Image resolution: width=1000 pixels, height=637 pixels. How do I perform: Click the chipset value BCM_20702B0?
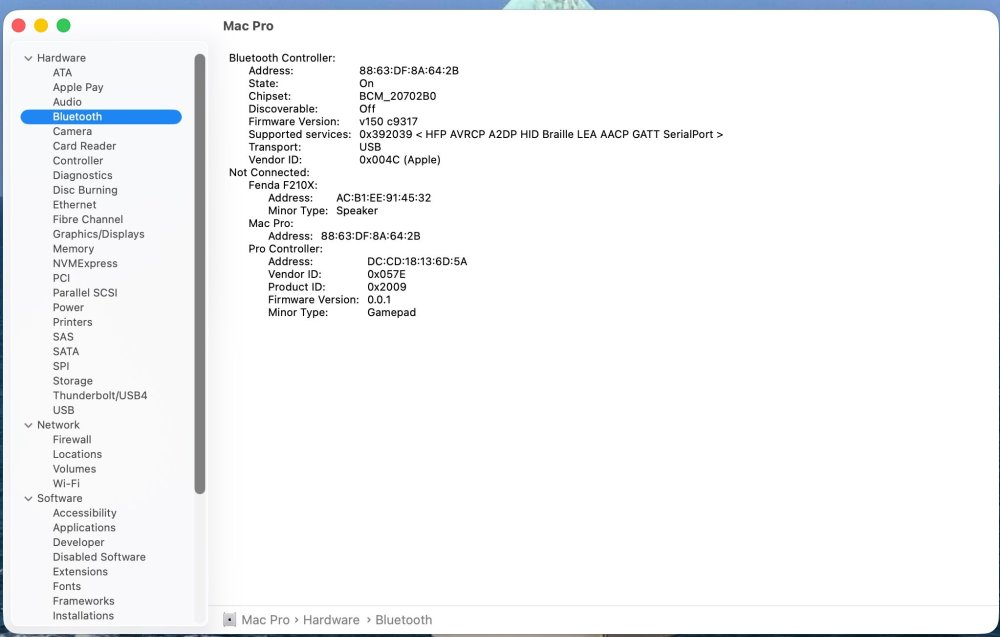[397, 96]
